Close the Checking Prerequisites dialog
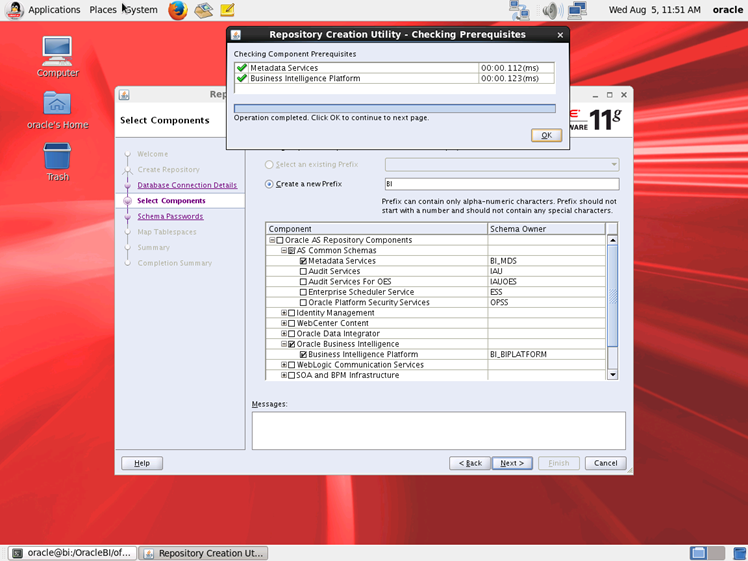The image size is (748, 561). tap(560, 35)
